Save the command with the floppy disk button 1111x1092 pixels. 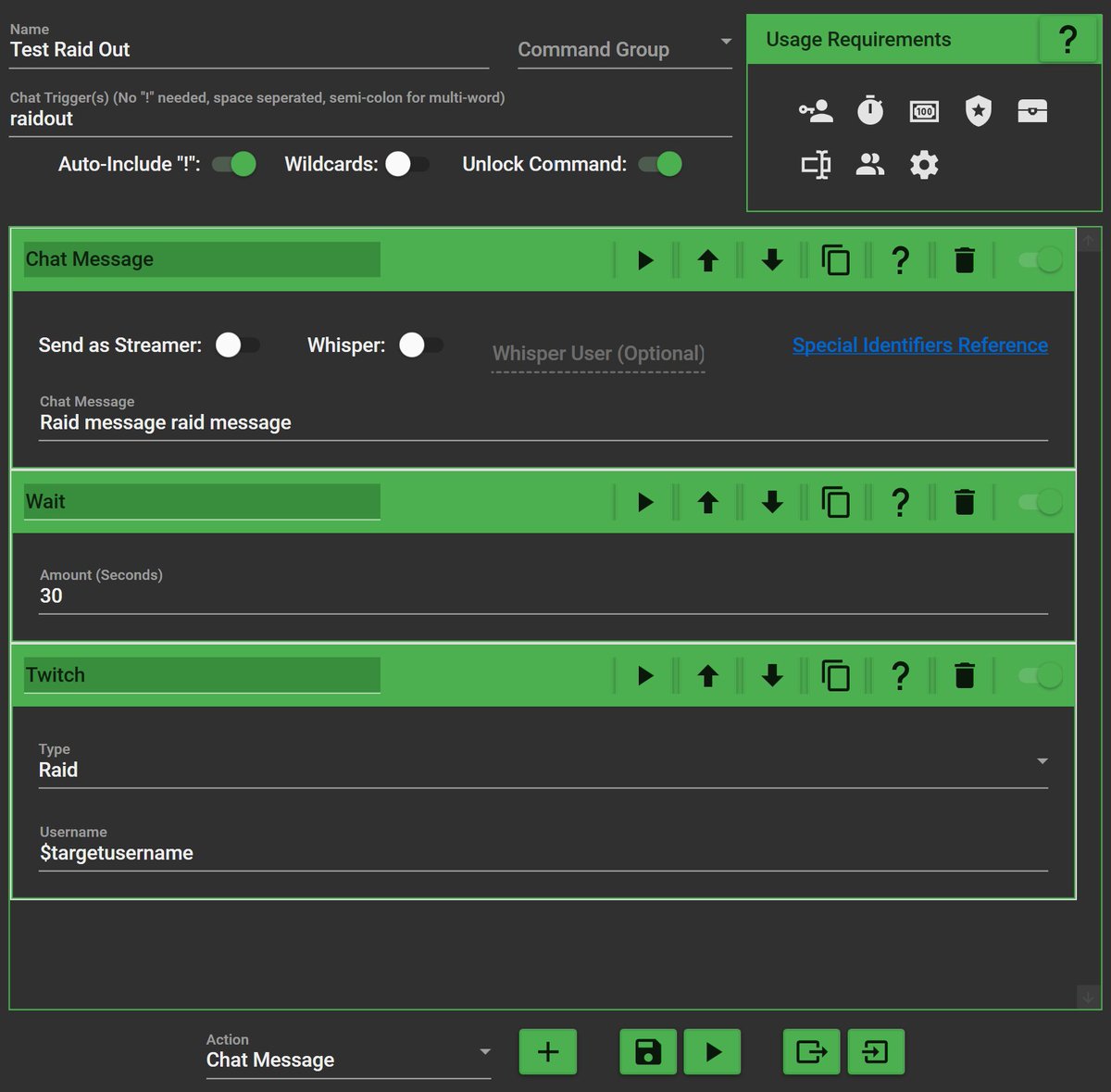pyautogui.click(x=648, y=1052)
